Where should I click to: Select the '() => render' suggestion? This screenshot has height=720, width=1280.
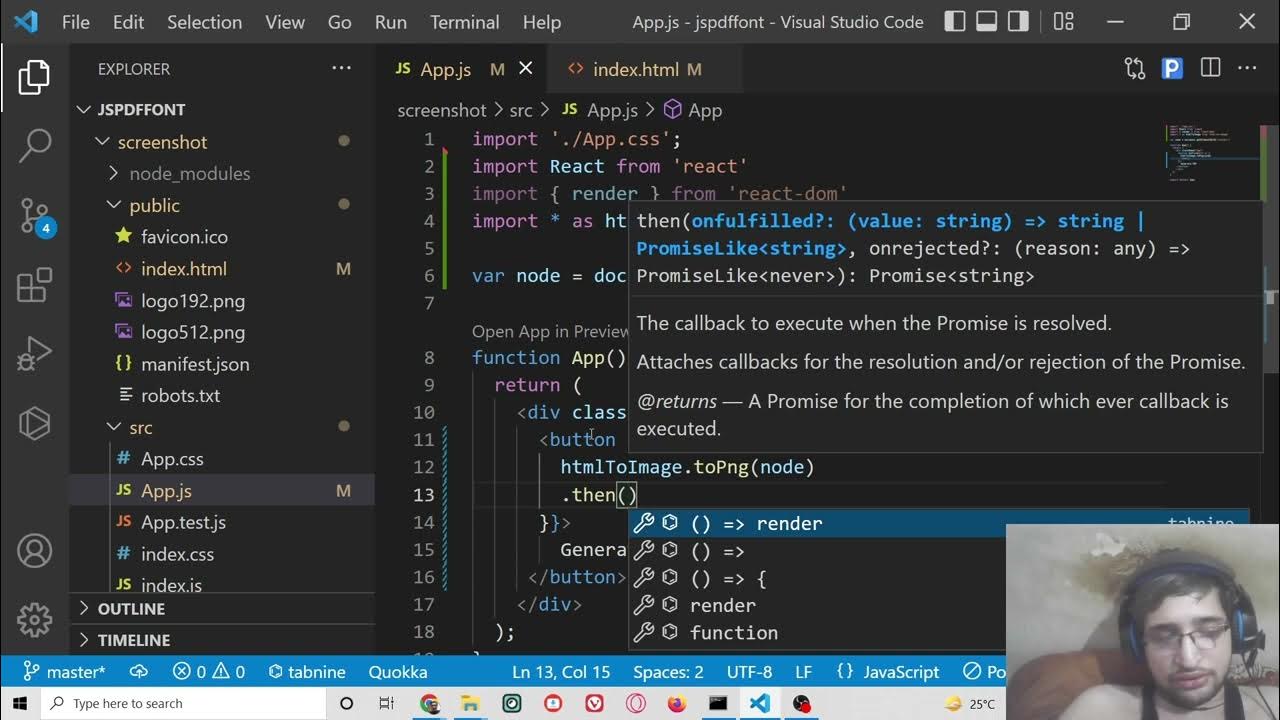(756, 523)
